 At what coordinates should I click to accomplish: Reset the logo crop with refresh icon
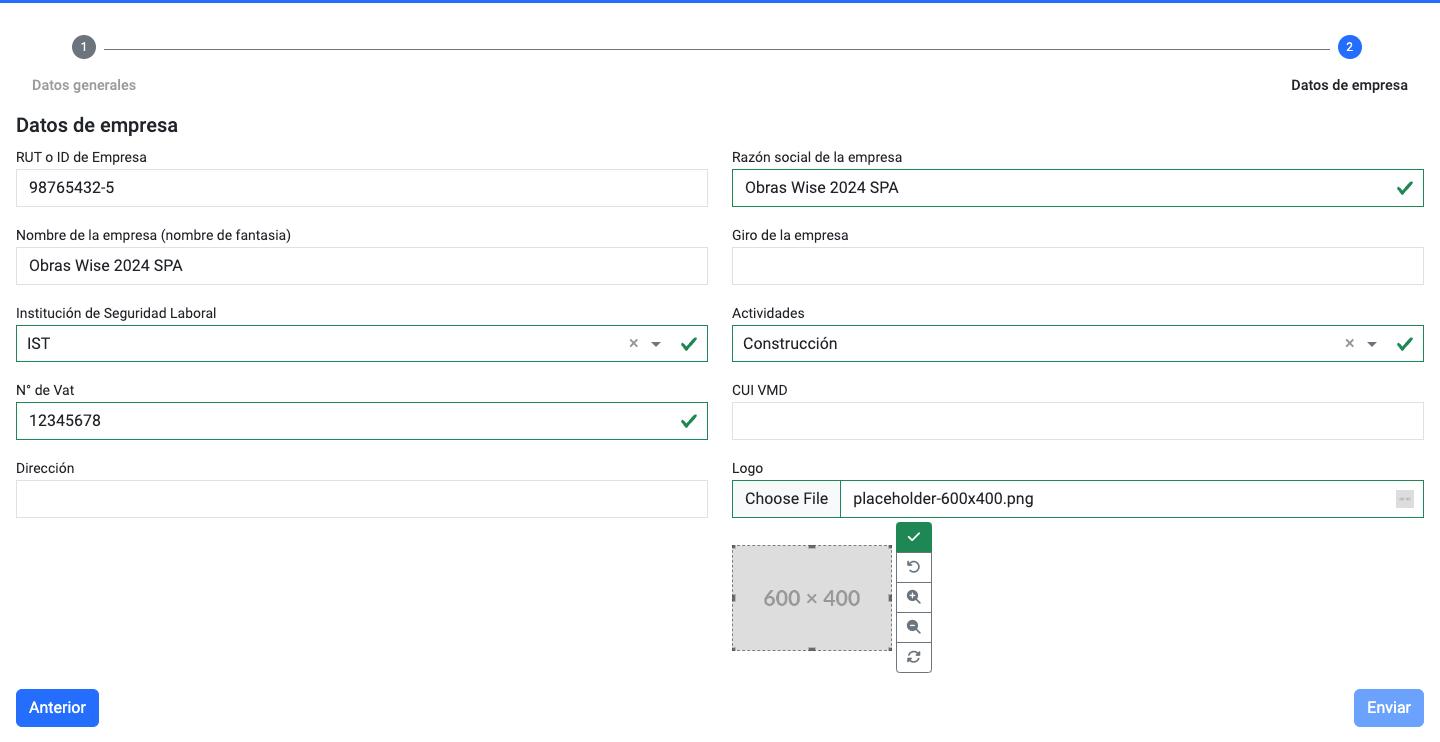[913, 657]
